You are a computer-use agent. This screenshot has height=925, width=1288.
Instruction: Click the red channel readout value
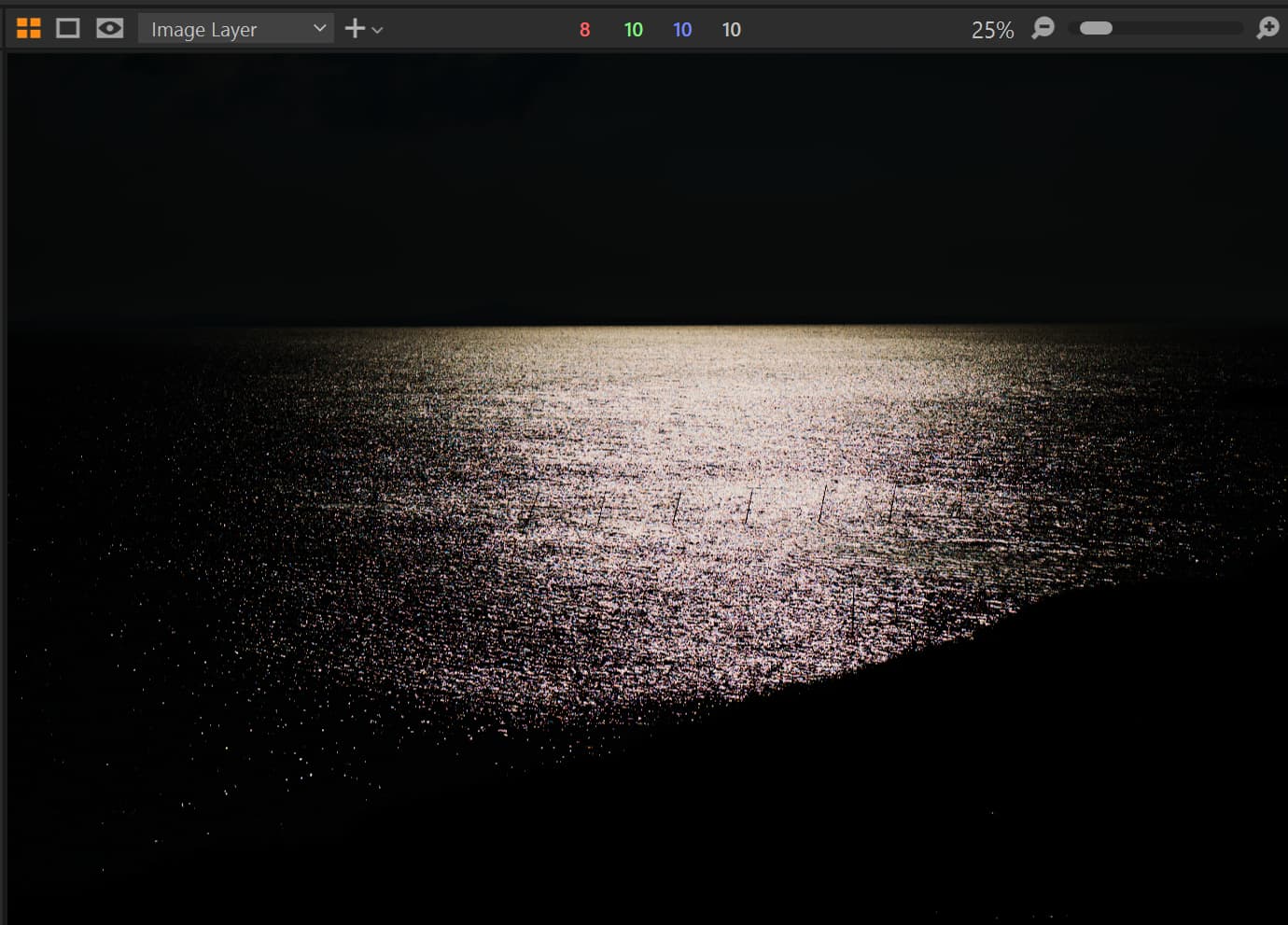click(x=584, y=30)
